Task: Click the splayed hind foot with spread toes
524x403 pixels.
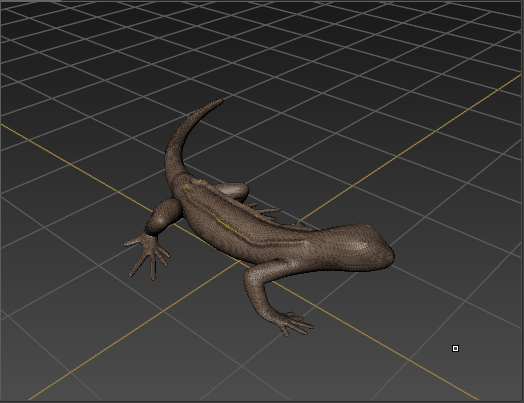Action: tap(146, 255)
